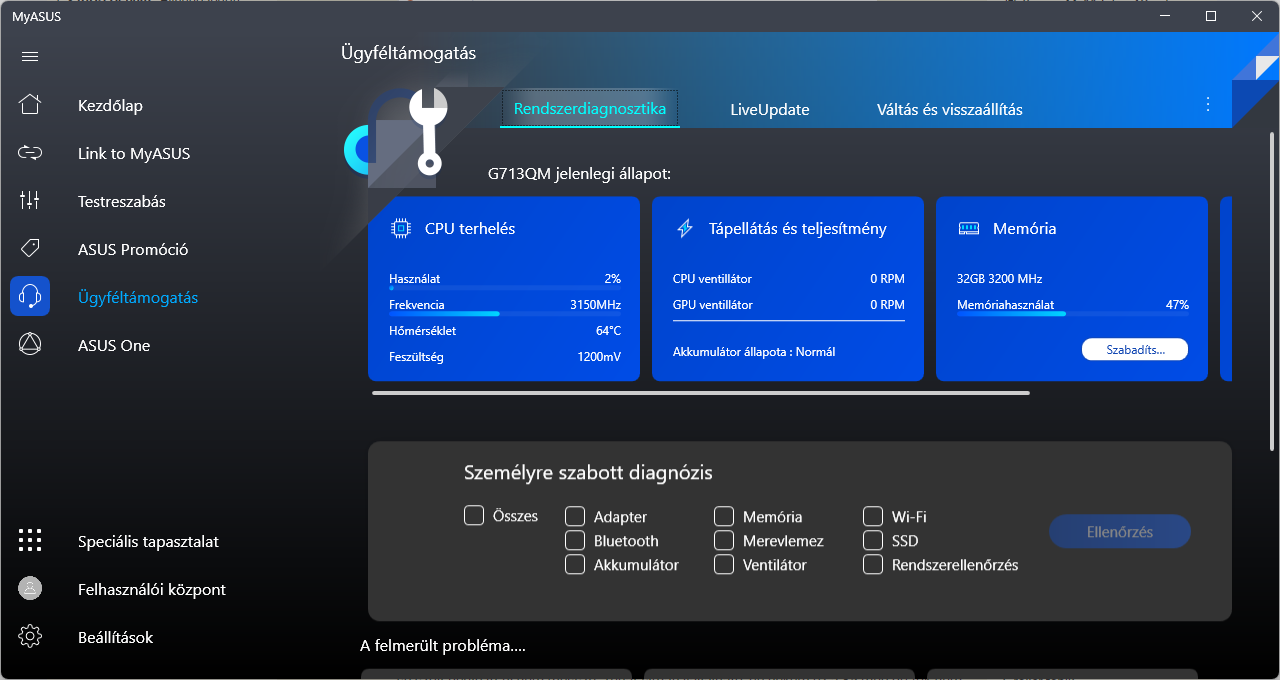Click the memory module icon on Memória card
Image resolution: width=1280 pixels, height=680 pixels.
click(x=969, y=228)
